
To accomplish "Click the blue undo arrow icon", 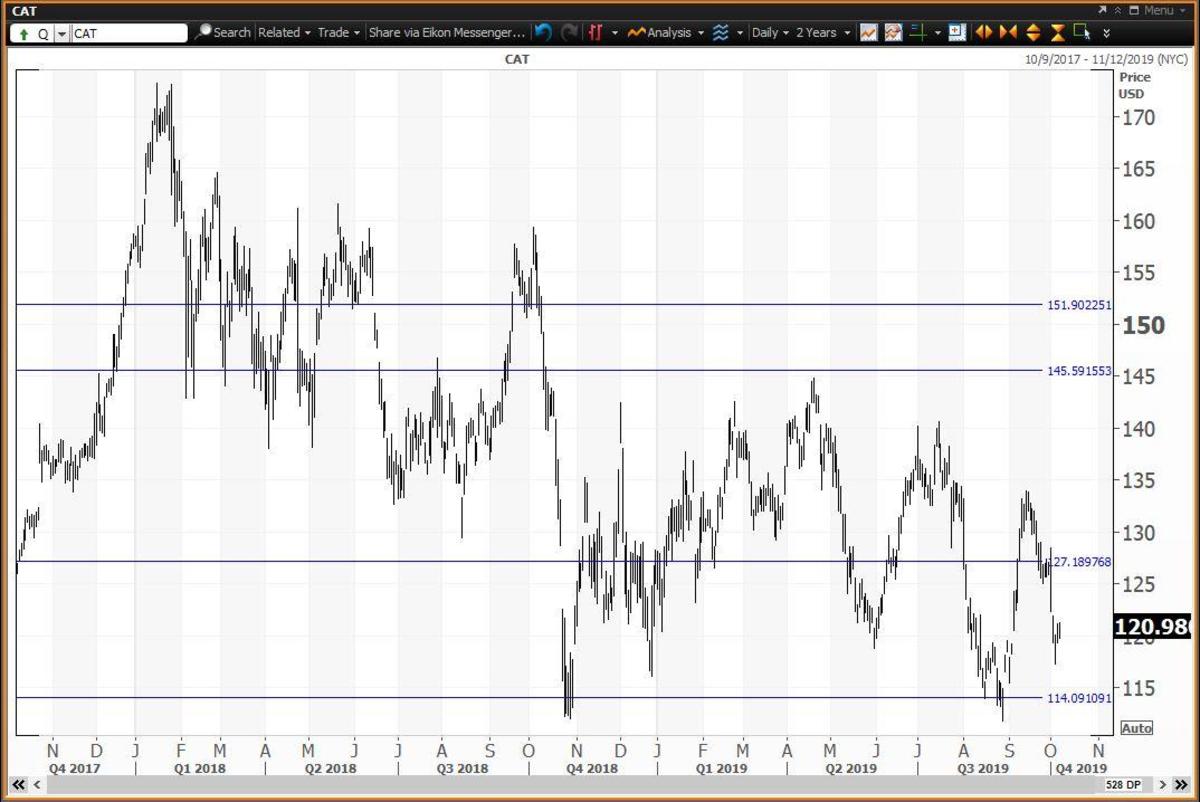I will [x=543, y=33].
